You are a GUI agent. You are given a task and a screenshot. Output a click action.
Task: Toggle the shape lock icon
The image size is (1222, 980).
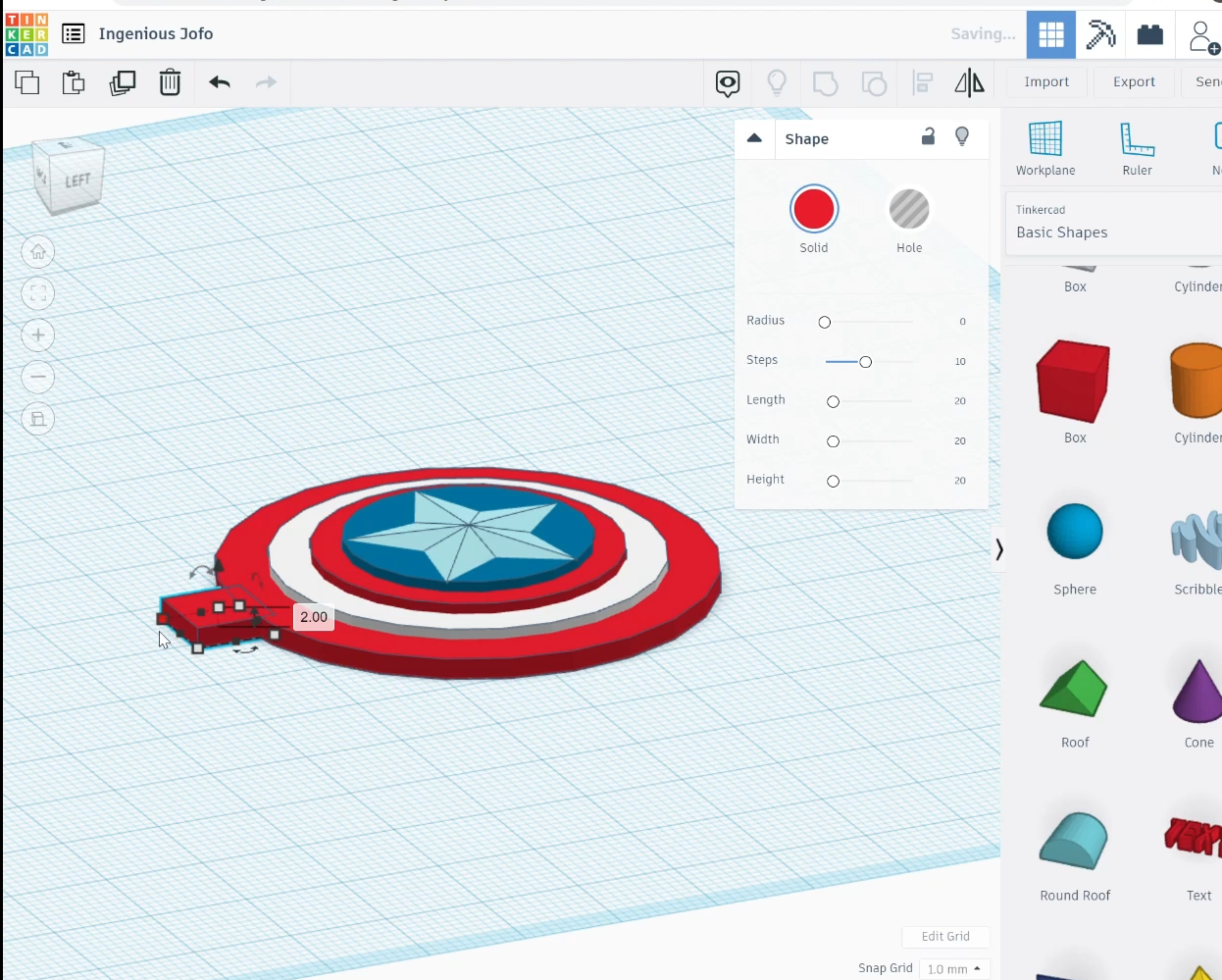point(928,136)
